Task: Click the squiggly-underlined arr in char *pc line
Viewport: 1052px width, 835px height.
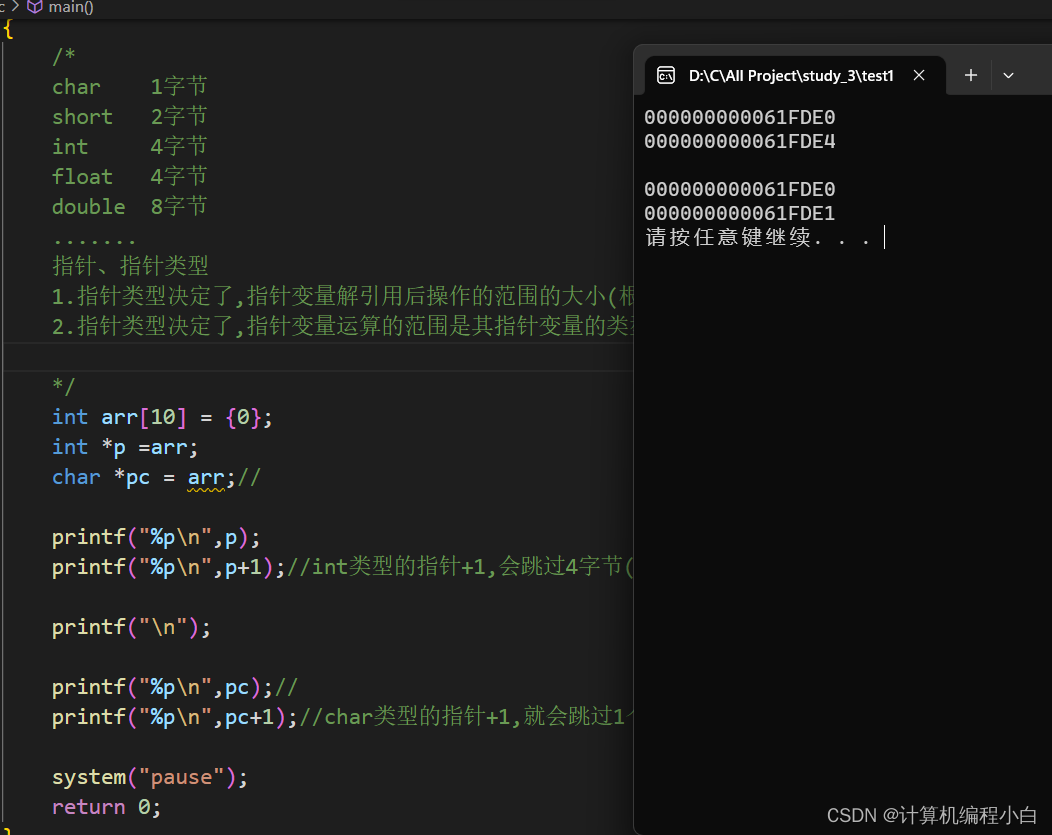Action: [205, 478]
